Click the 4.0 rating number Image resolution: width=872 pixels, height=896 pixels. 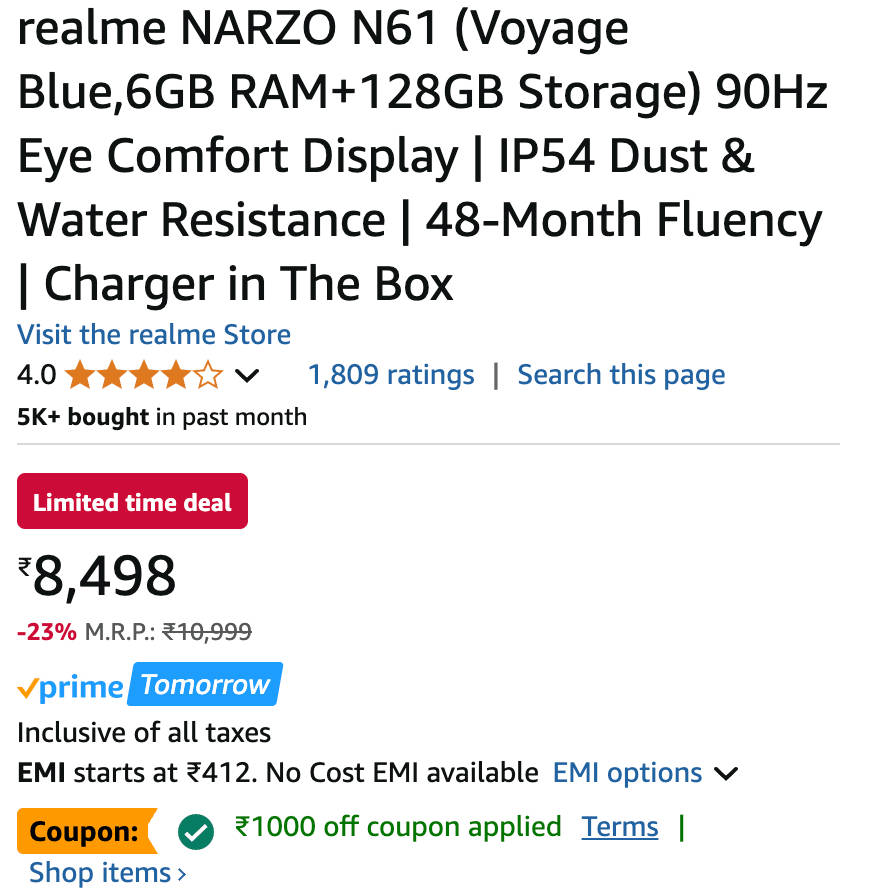click(37, 376)
